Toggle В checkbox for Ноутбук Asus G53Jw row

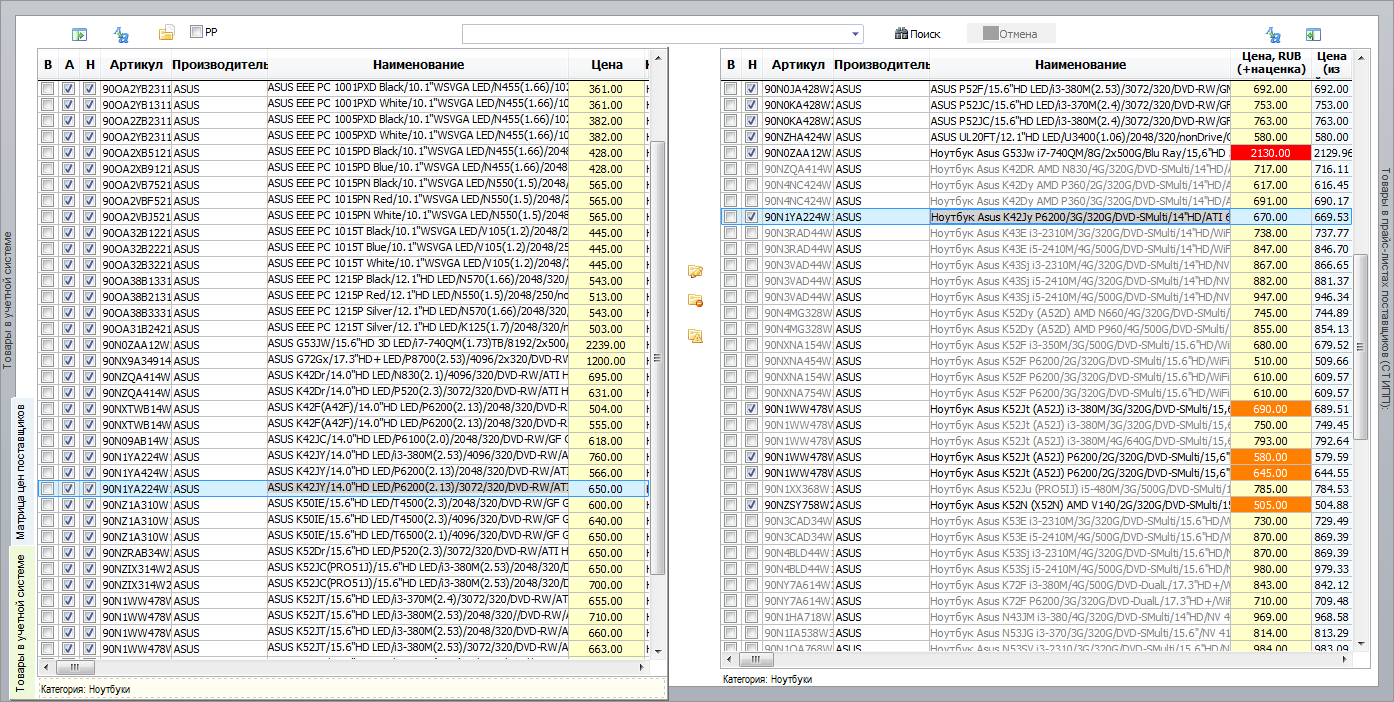tap(730, 153)
